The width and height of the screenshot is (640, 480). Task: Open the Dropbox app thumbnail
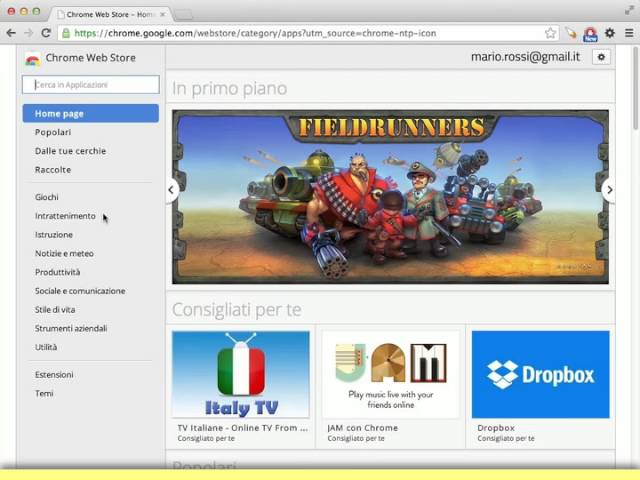point(540,374)
